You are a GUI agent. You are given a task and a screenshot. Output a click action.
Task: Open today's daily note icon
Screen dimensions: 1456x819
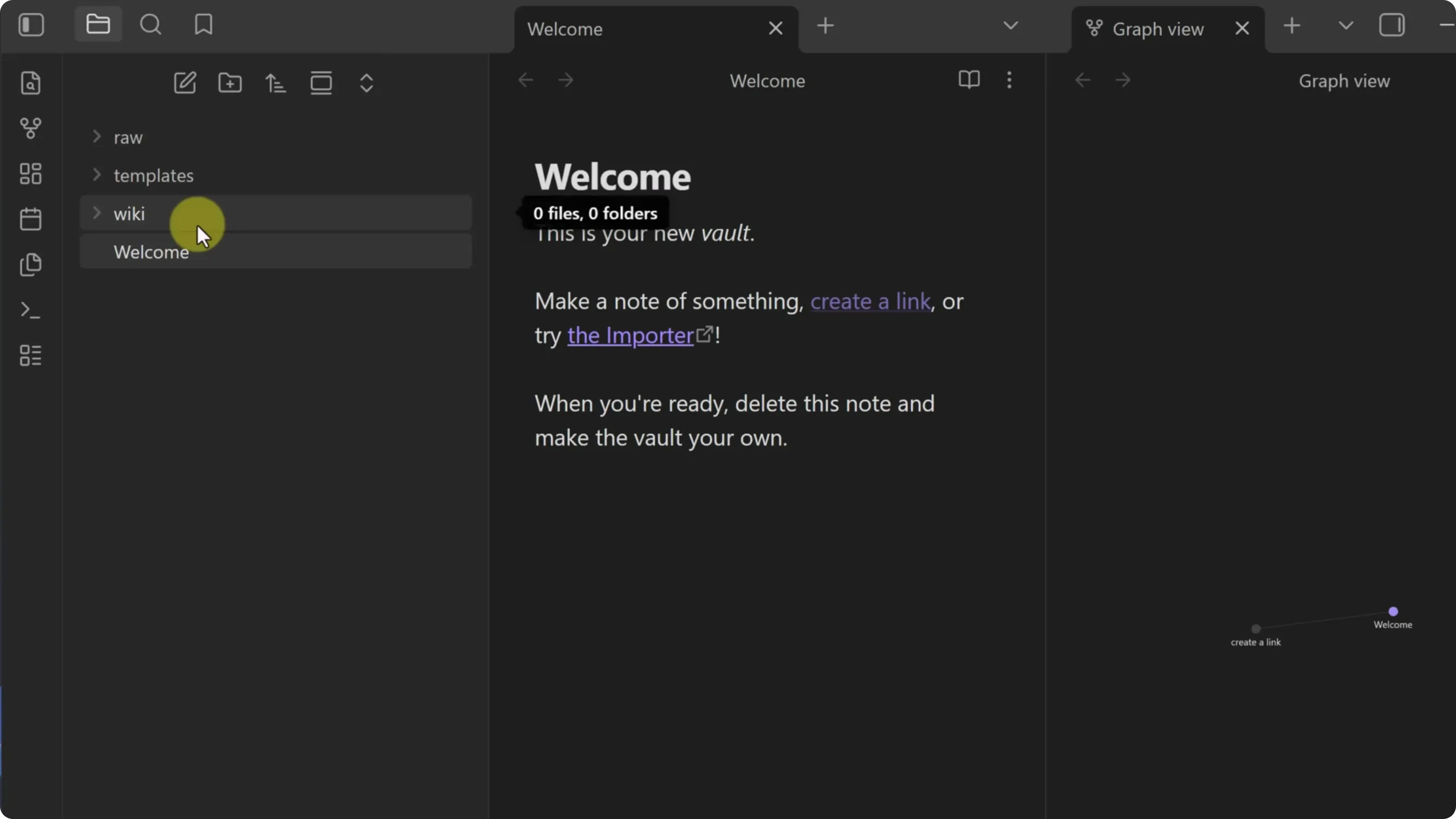[30, 219]
